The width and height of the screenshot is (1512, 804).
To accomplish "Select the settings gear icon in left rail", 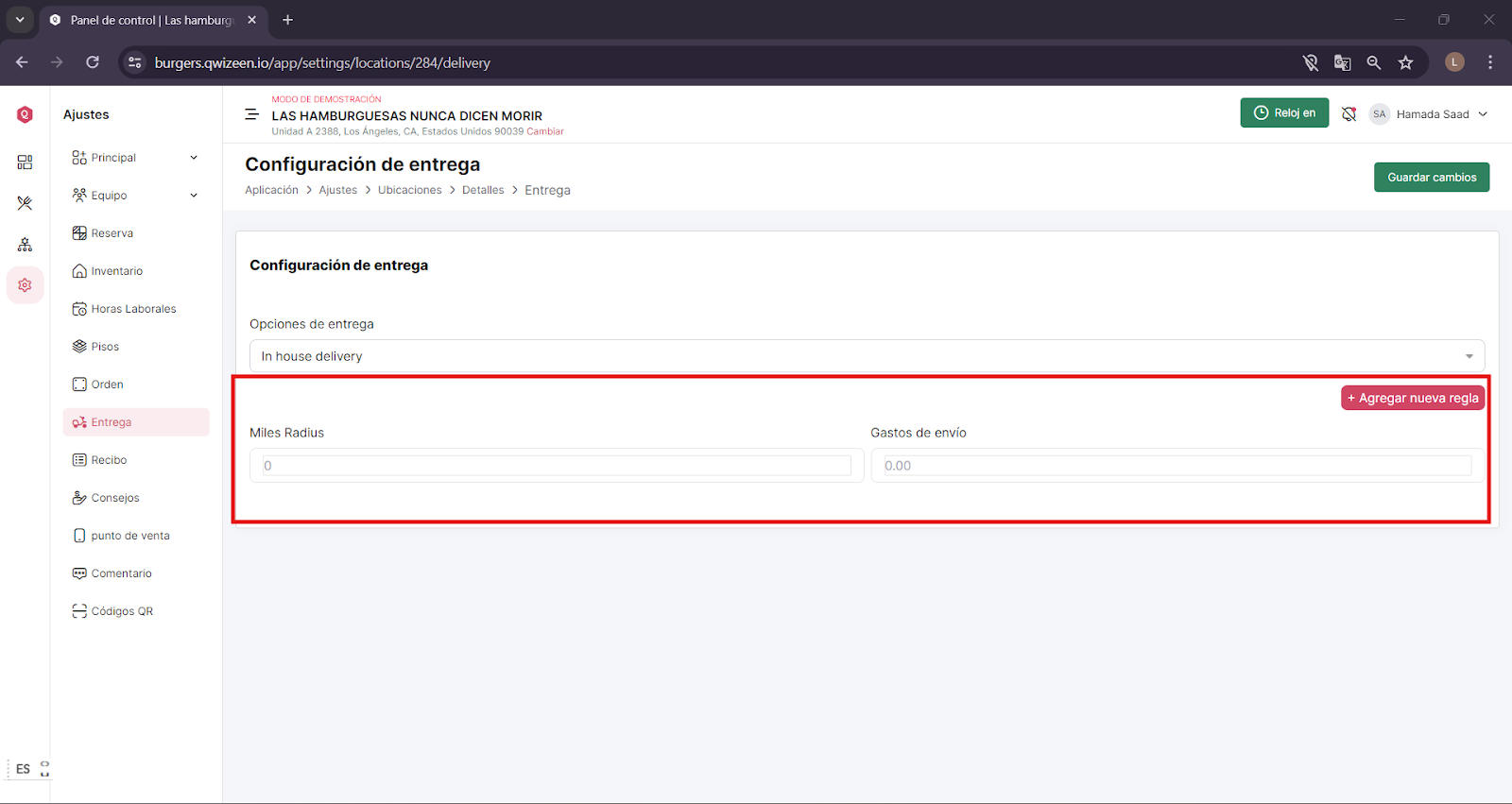I will (x=25, y=285).
